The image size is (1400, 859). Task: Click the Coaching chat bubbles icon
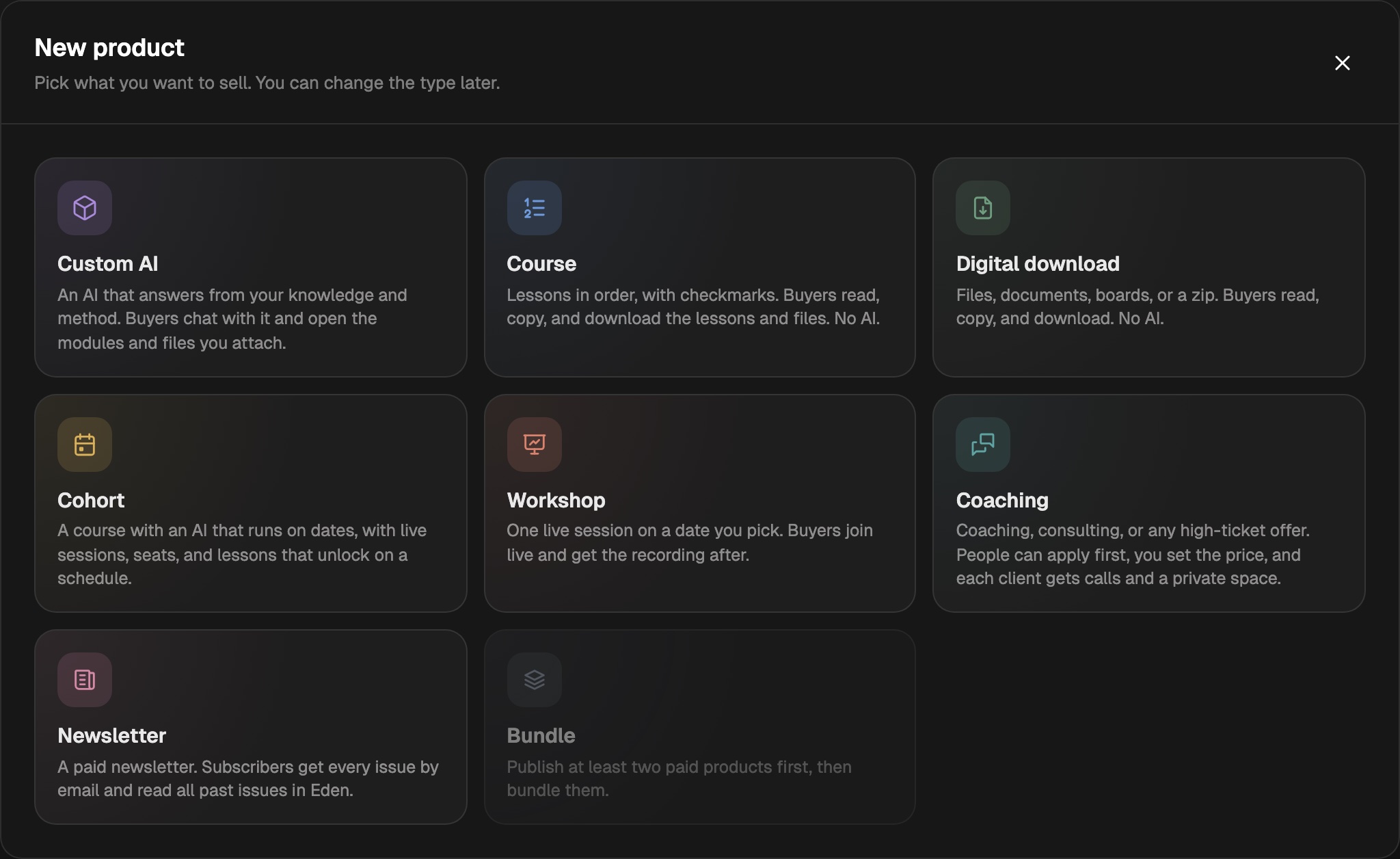983,445
